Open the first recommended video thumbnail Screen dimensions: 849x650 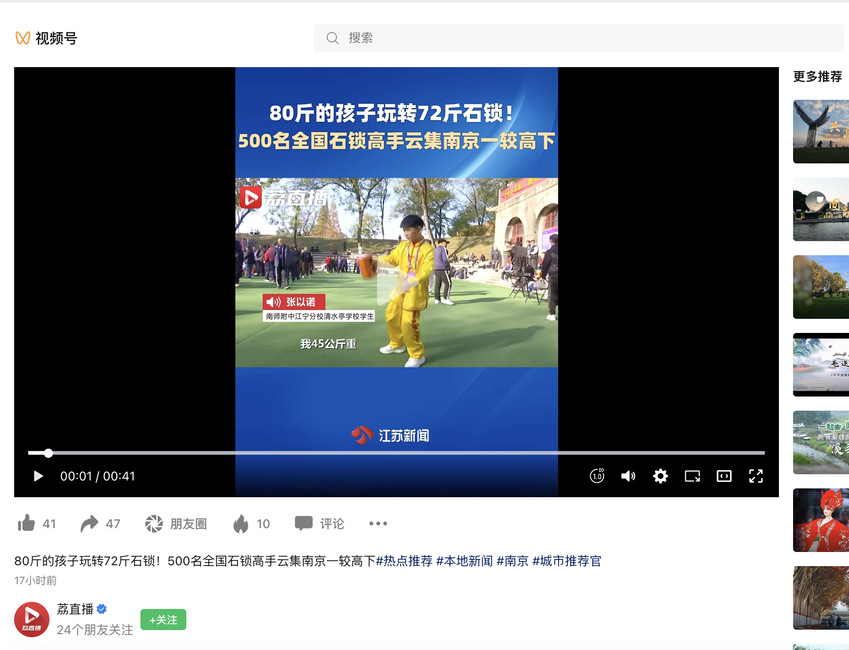(x=821, y=131)
